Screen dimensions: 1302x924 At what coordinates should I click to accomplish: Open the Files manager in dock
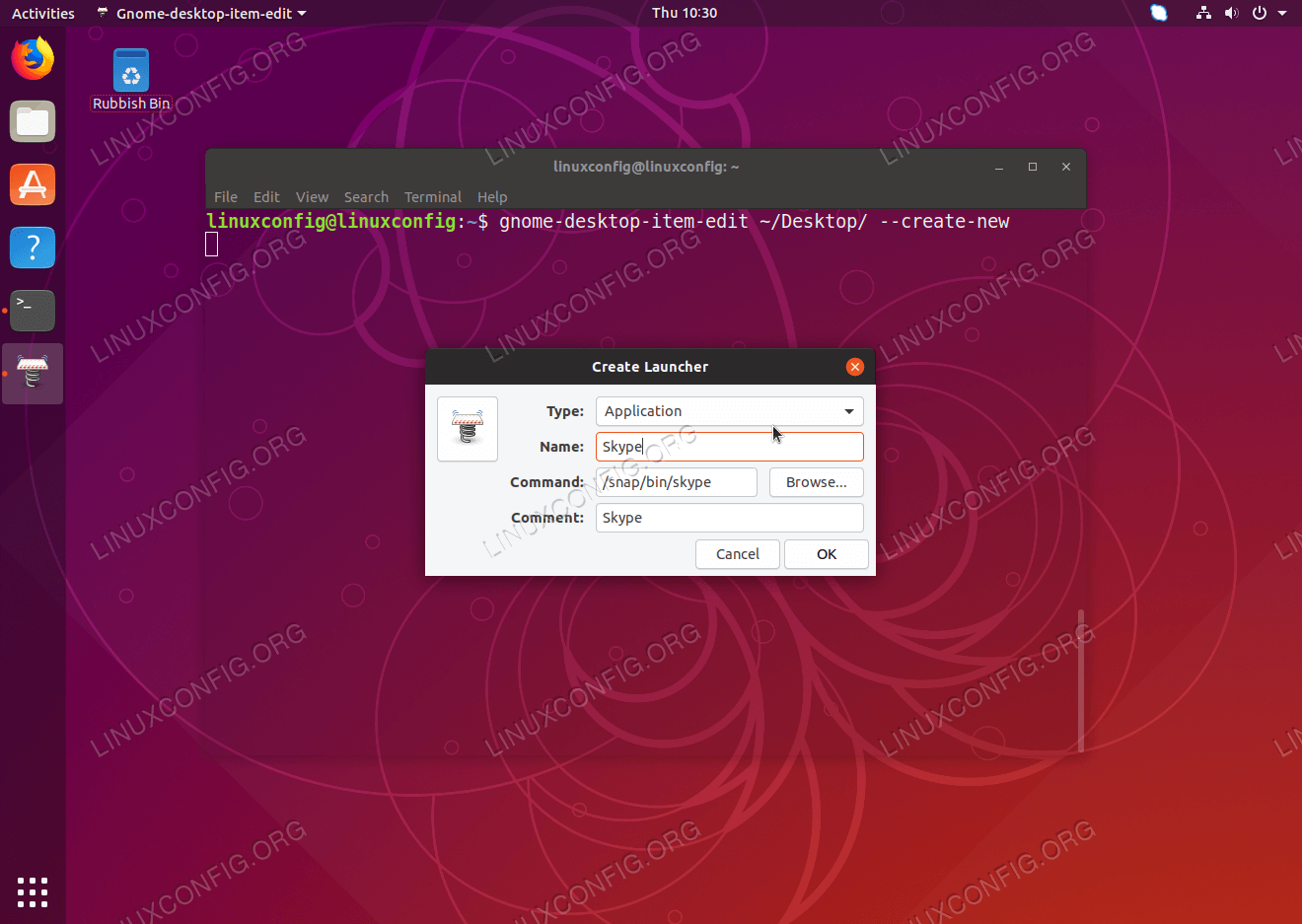33,121
